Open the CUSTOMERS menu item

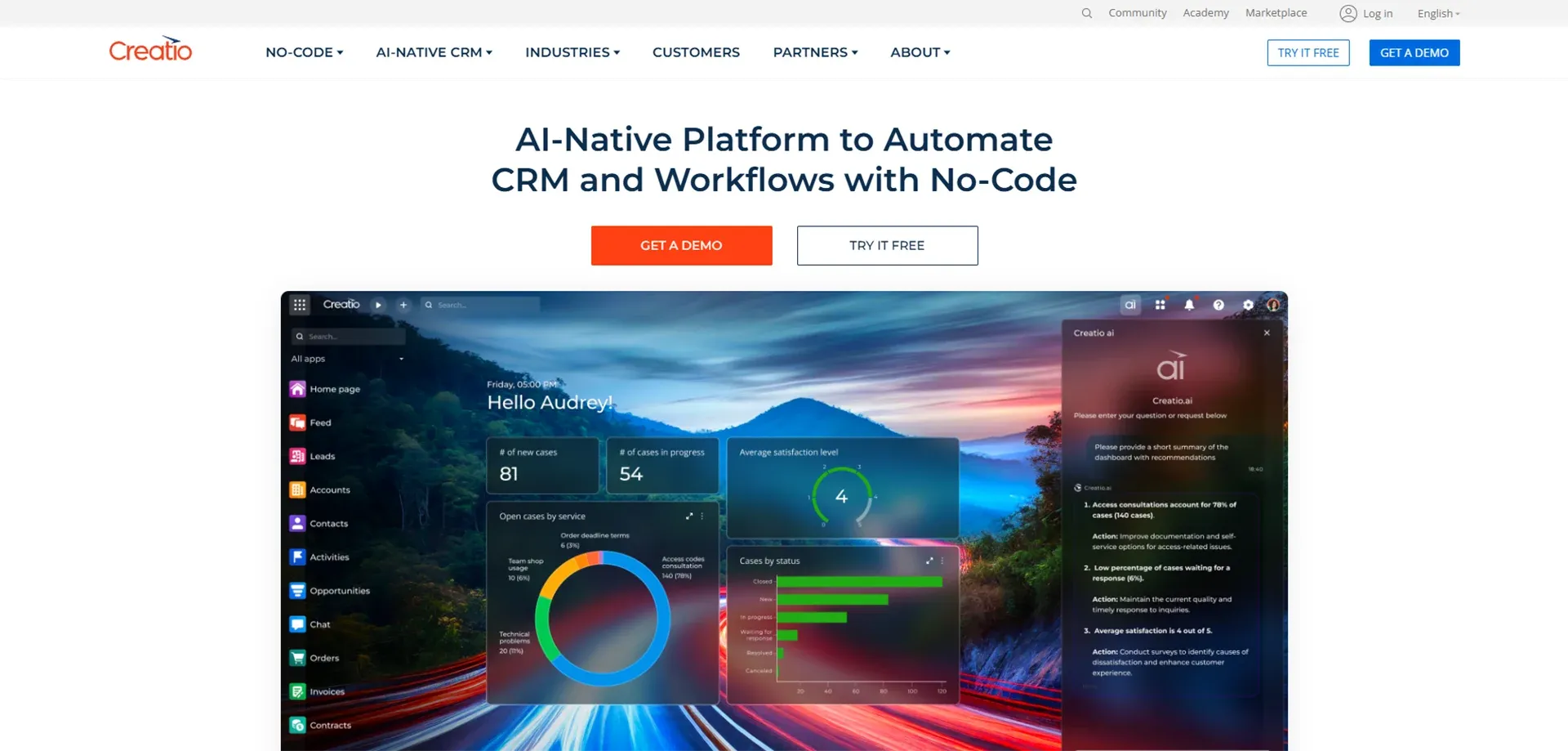pyautogui.click(x=696, y=52)
